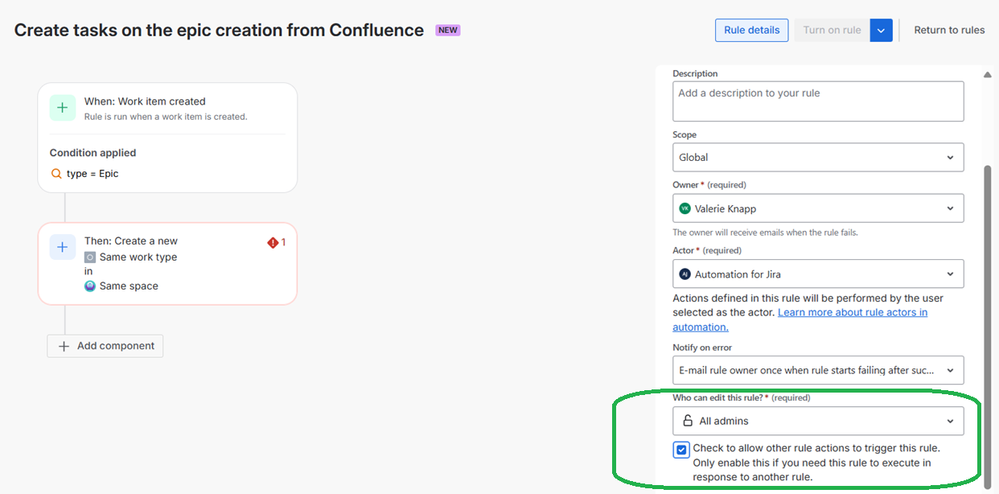Open the arrow menu next to Turn on rule

(x=881, y=30)
